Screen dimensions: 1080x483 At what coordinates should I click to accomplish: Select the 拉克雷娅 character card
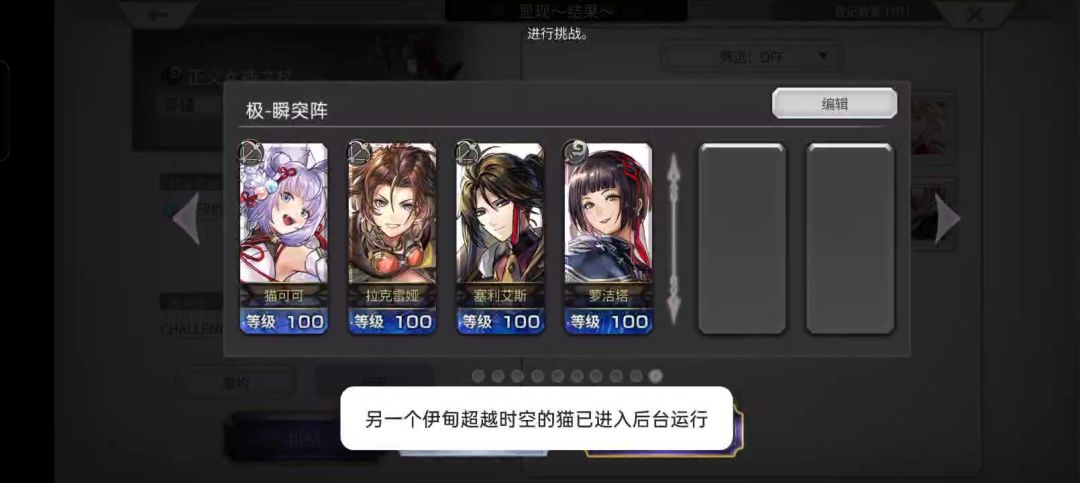392,238
